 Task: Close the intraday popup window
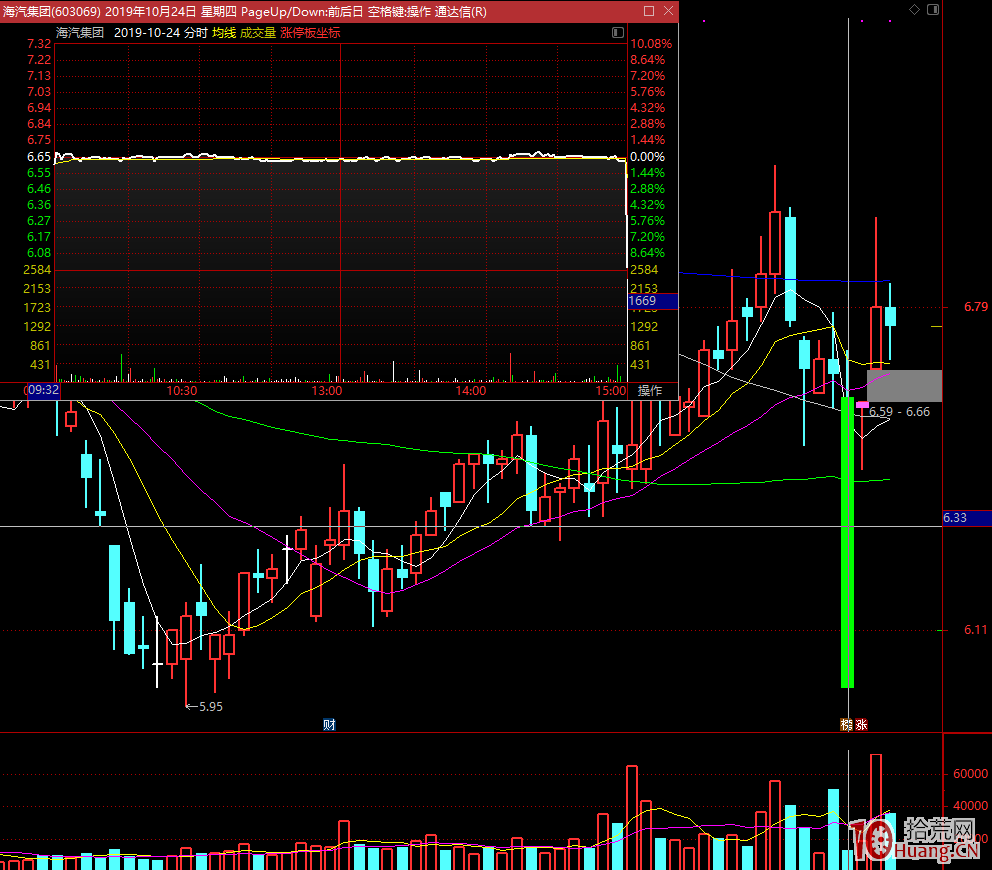pyautogui.click(x=667, y=11)
